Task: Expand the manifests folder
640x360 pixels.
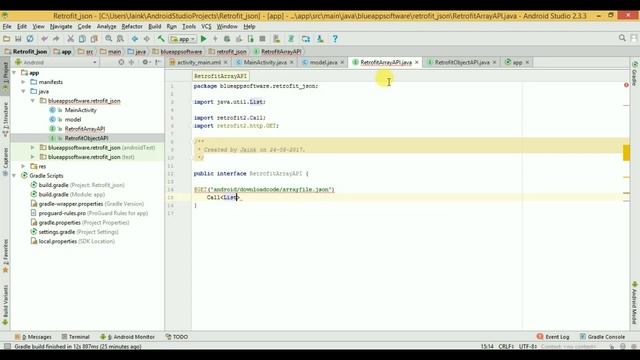Action: click(x=23, y=82)
